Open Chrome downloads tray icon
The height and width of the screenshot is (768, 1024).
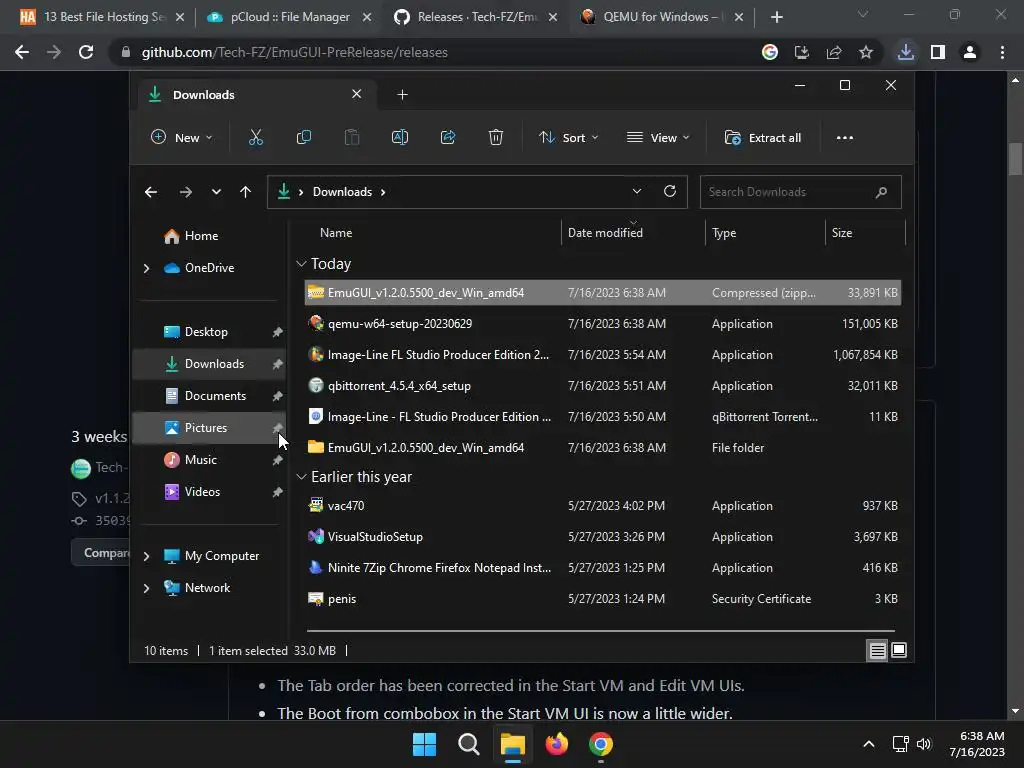tap(906, 52)
